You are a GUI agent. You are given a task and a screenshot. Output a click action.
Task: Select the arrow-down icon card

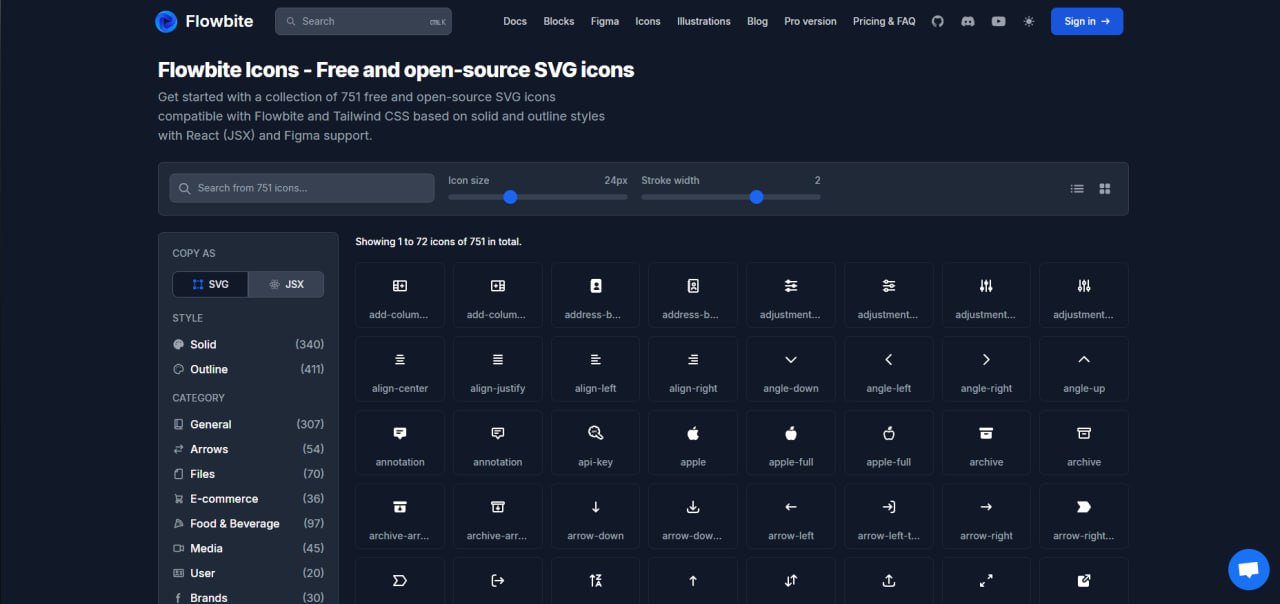click(x=596, y=517)
